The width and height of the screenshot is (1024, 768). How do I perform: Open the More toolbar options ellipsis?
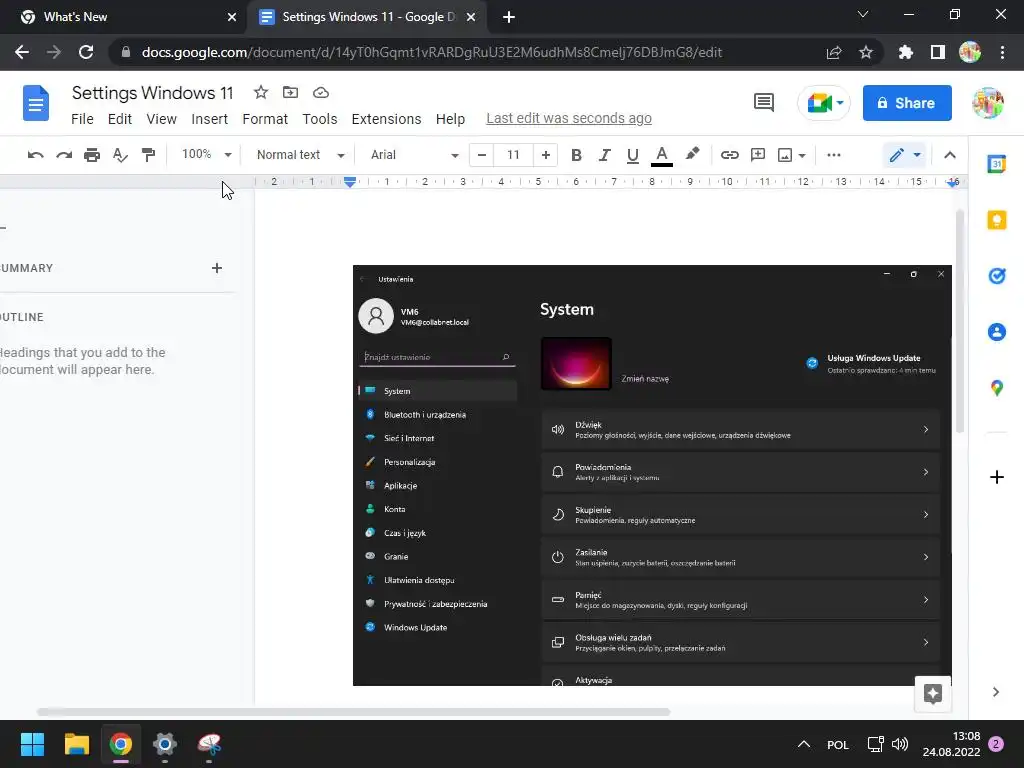click(x=833, y=155)
